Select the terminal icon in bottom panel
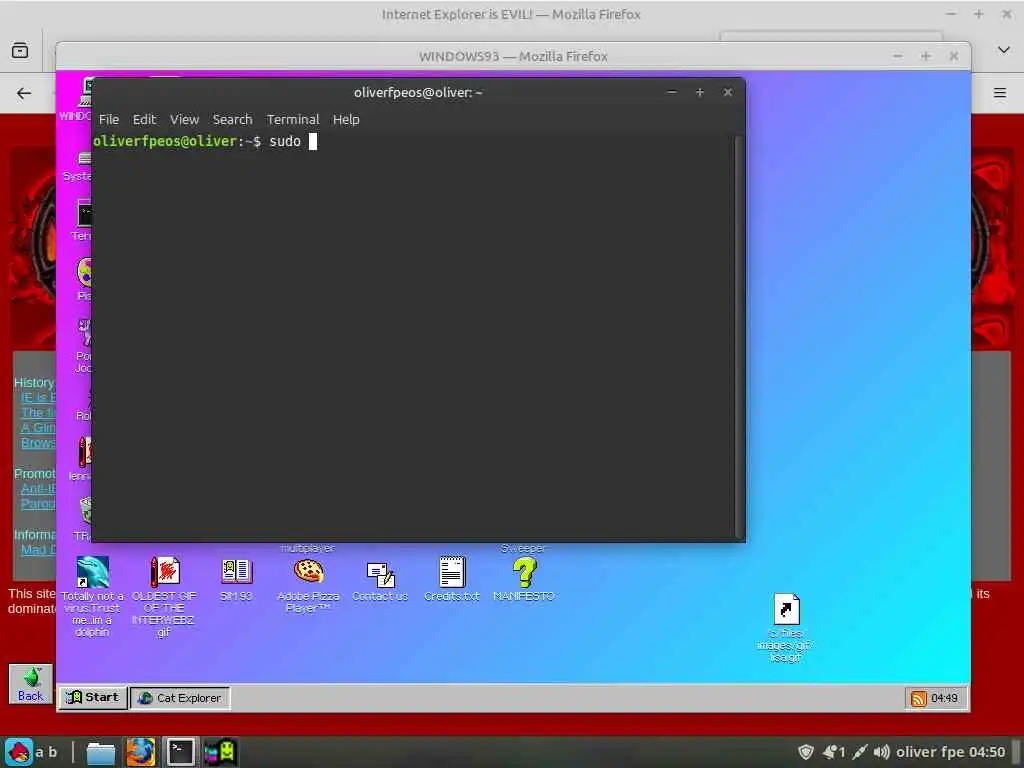Viewport: 1024px width, 768px height. tap(180, 752)
